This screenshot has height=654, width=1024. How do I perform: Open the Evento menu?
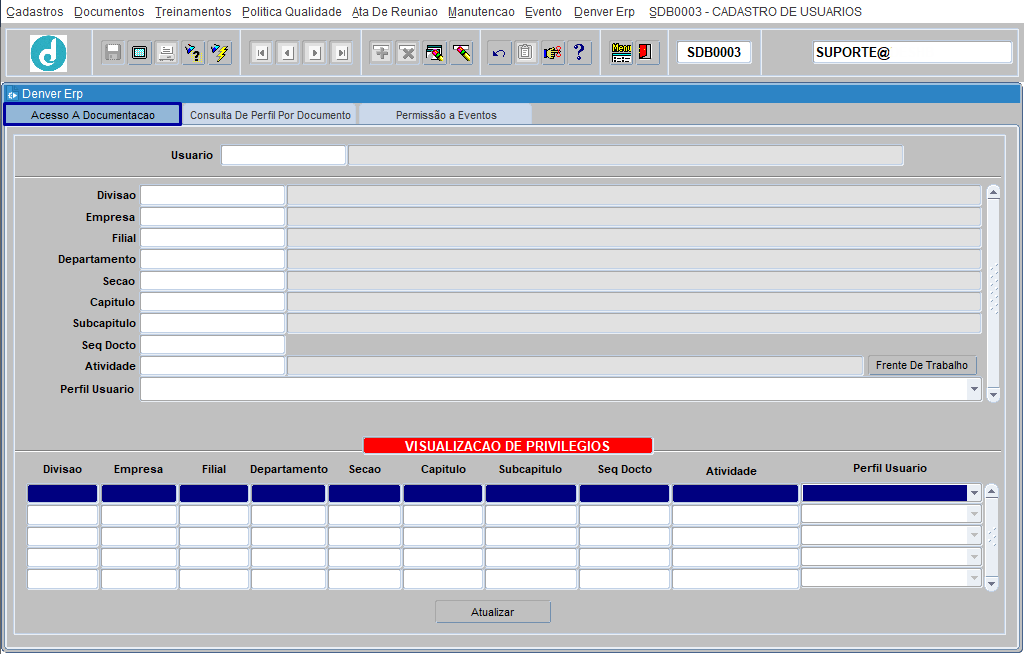pos(543,12)
